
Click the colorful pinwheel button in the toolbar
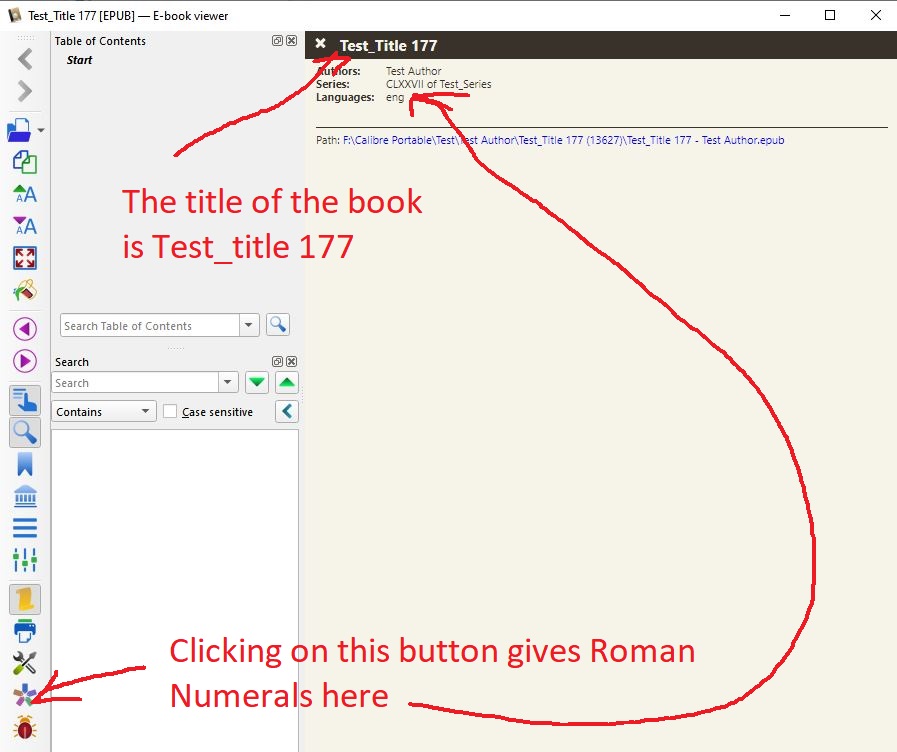[25, 696]
